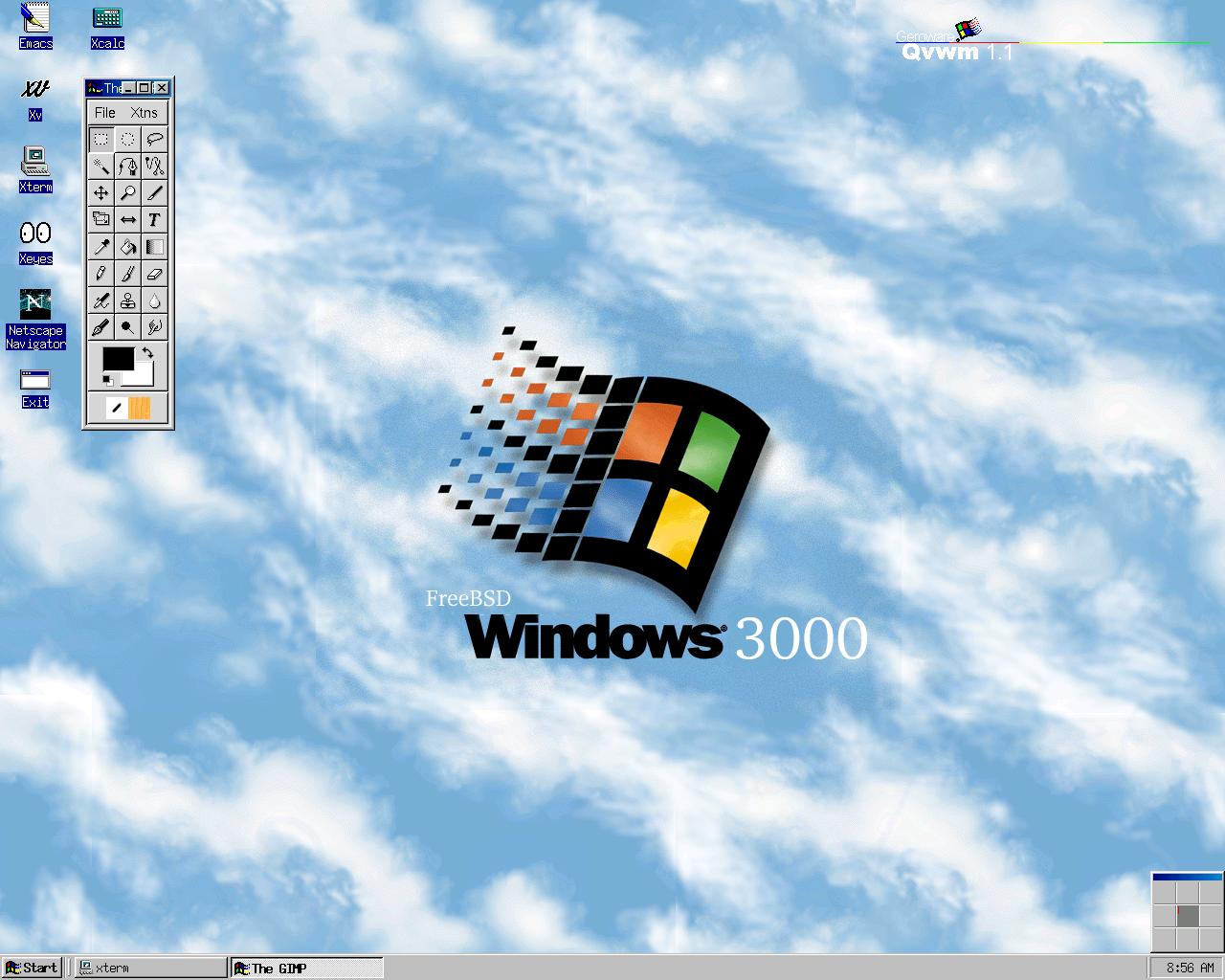
Task: Open the Start menu on taskbar
Action: (x=32, y=968)
